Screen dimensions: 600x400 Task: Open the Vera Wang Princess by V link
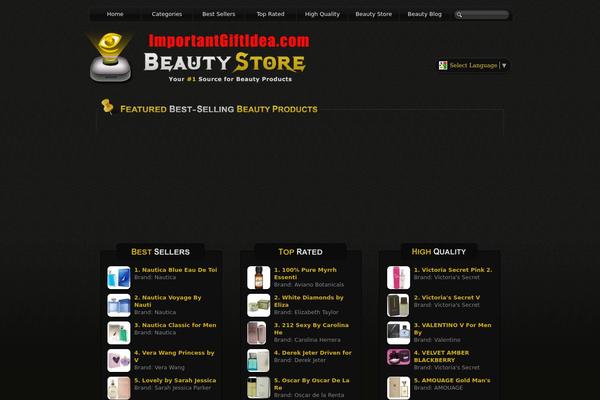(x=174, y=356)
